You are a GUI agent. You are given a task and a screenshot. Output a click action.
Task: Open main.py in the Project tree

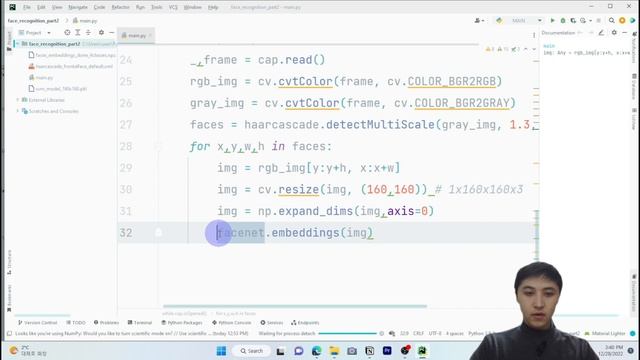click(41, 78)
